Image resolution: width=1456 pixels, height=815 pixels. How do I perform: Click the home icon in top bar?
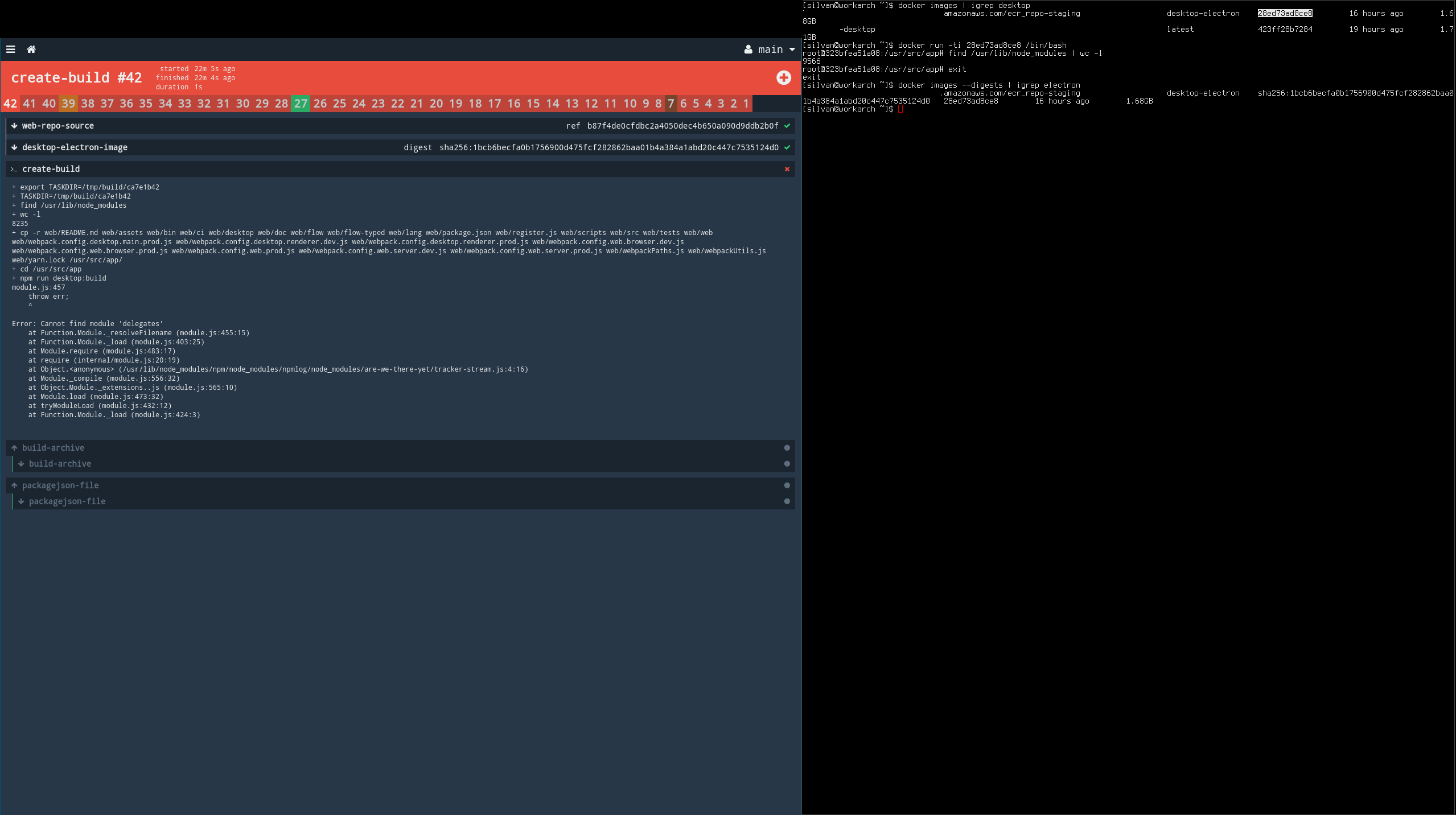coord(32,49)
